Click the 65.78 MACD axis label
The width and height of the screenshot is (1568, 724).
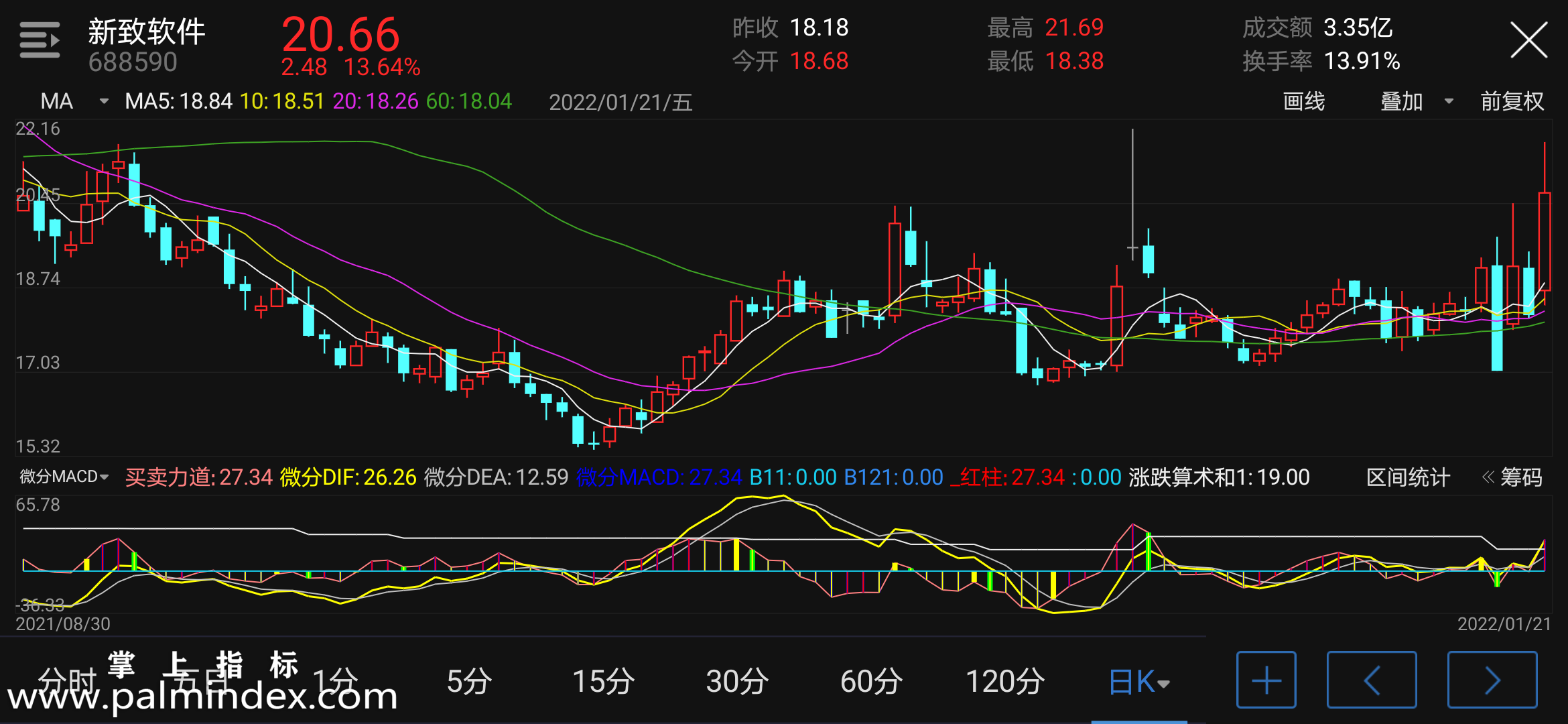(x=38, y=505)
